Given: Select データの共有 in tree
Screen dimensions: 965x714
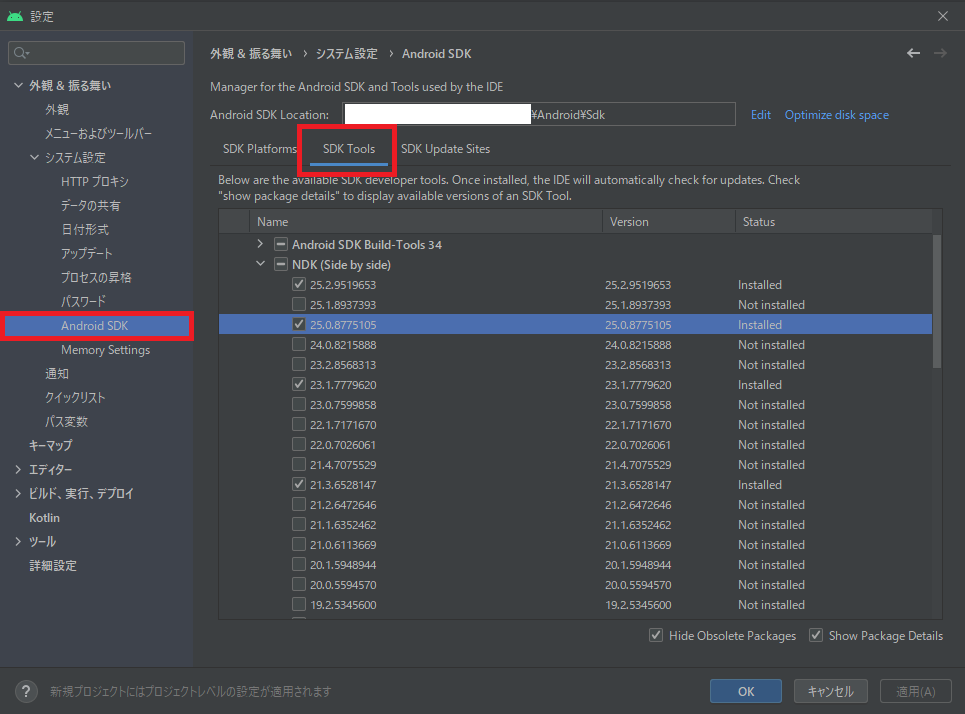Looking at the screenshot, I should pos(90,206).
